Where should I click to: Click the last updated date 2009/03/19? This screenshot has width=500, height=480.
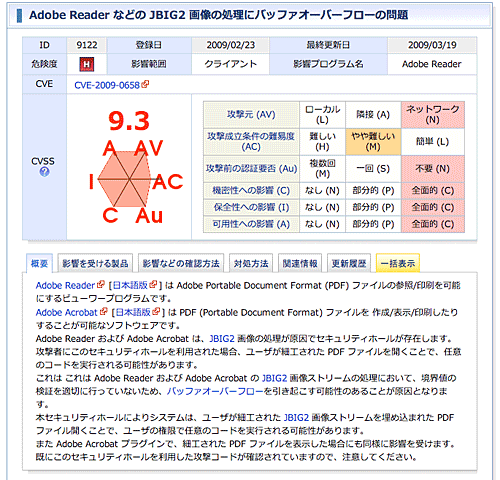(432, 45)
